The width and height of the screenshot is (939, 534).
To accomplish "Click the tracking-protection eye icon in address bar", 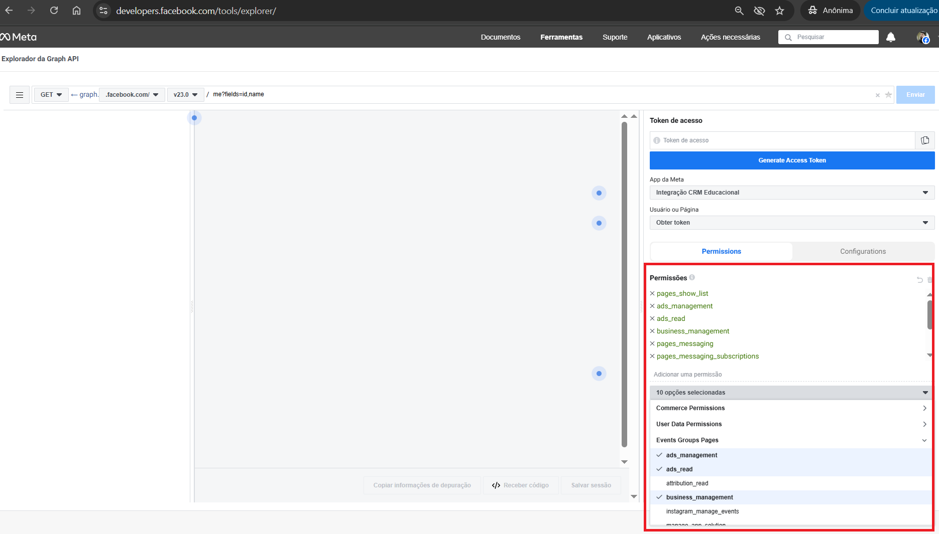I will coord(759,10).
